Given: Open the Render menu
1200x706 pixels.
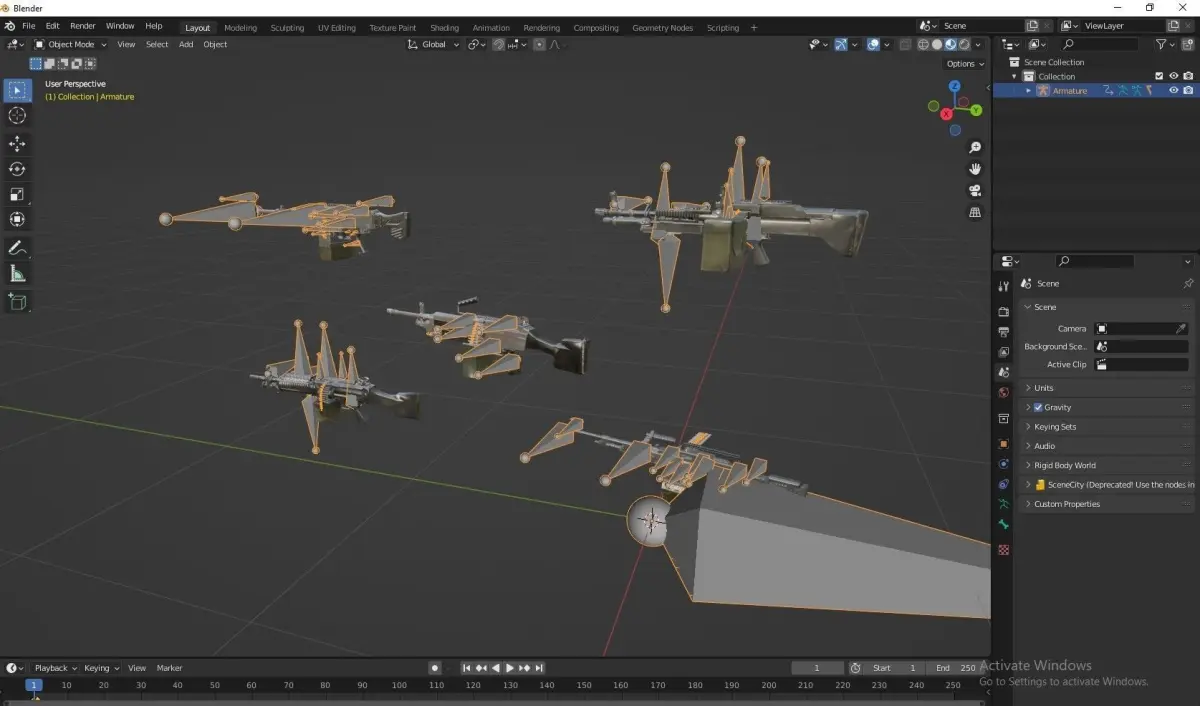Looking at the screenshot, I should coord(83,26).
